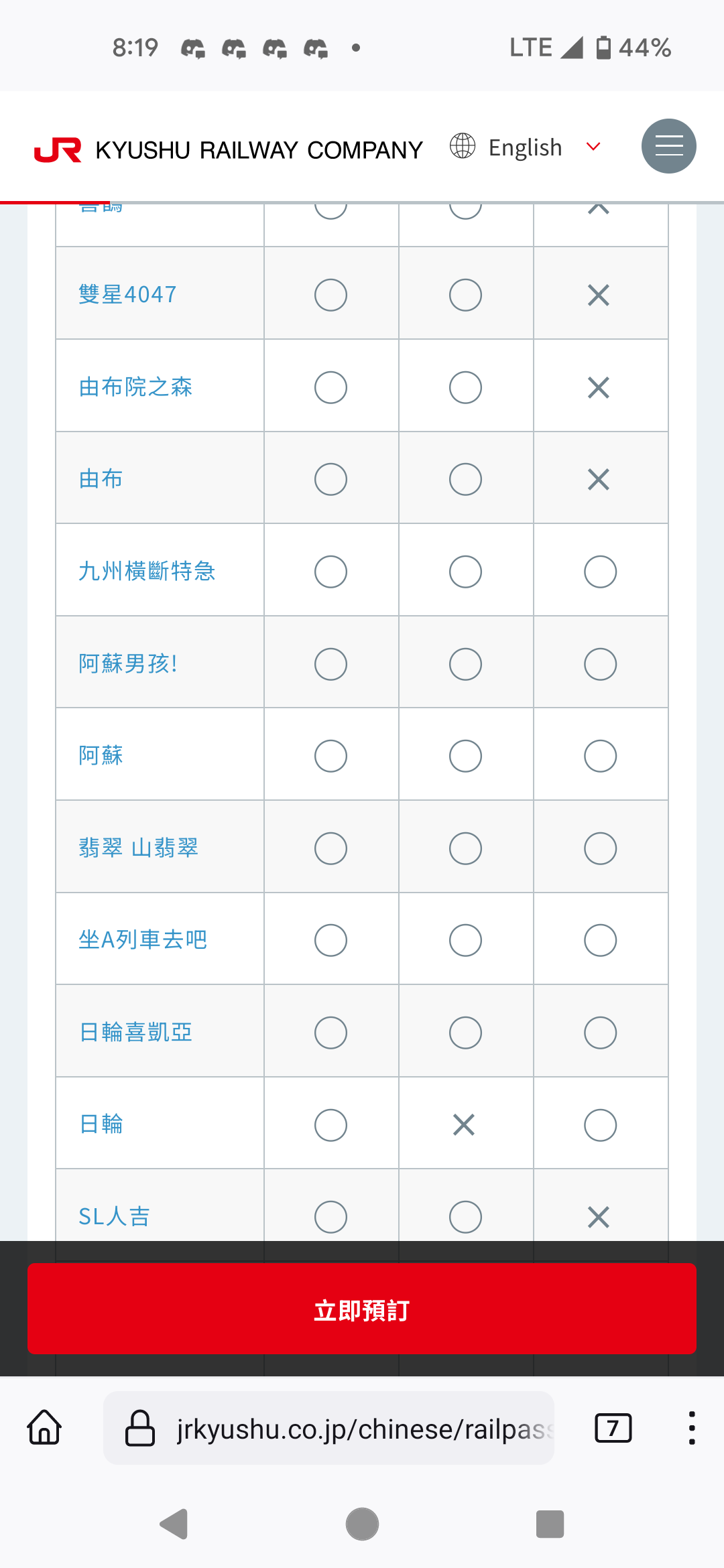Screen dimensions: 724x1568
Task: Tap the Android recent apps square
Action: tap(550, 1524)
